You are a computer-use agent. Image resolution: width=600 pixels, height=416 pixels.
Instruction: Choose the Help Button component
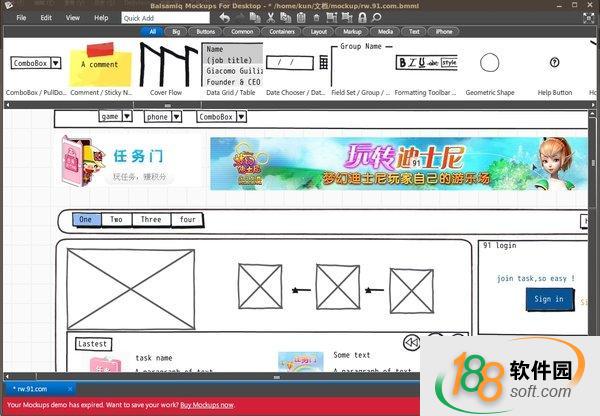555,63
